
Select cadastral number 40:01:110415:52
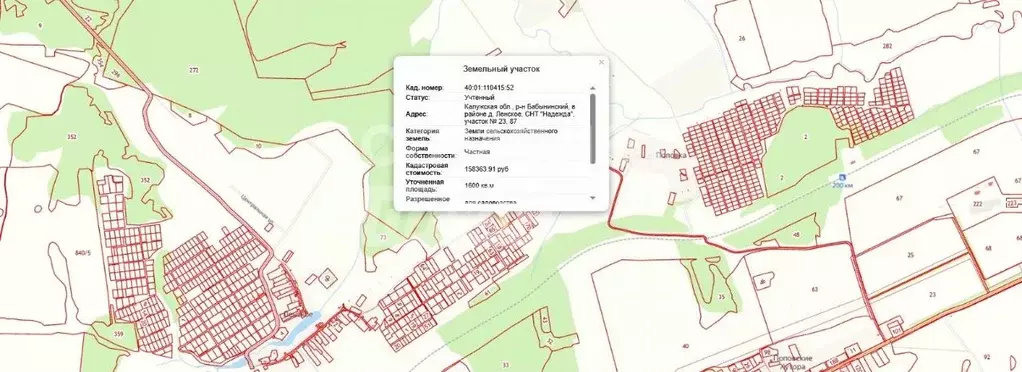click(489, 87)
